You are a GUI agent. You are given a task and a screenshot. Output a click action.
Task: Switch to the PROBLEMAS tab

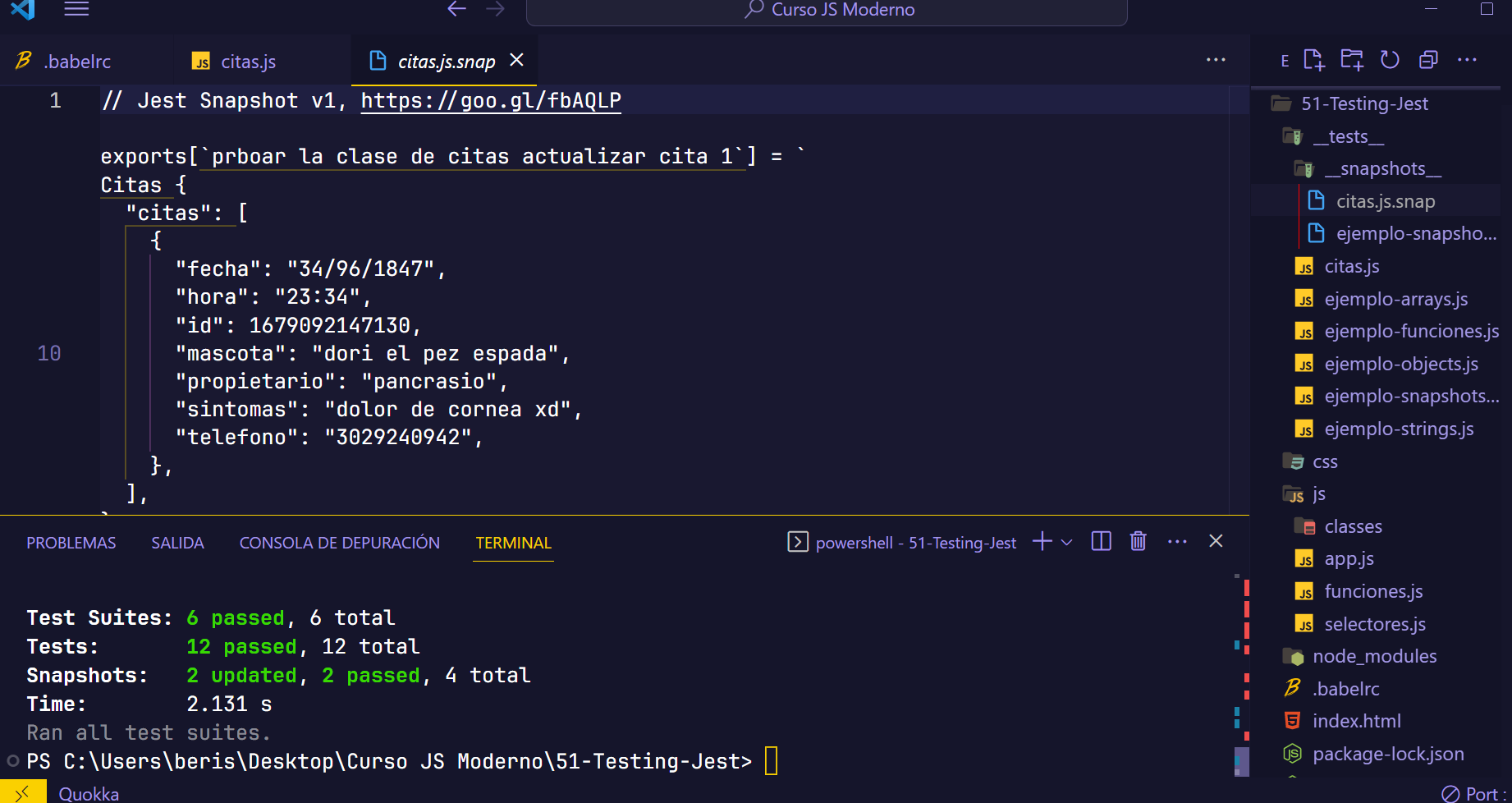tap(71, 542)
